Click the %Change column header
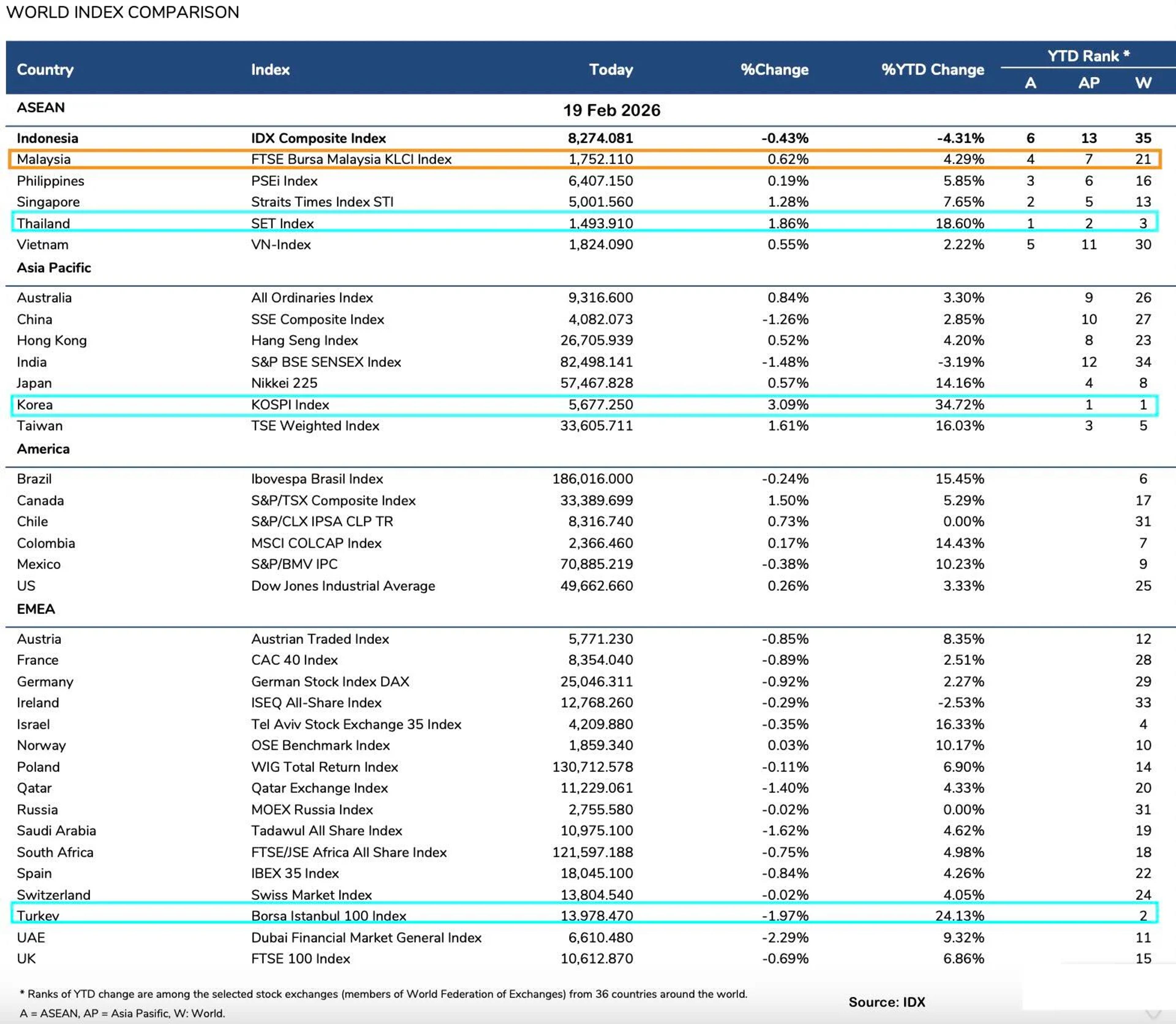 775,69
